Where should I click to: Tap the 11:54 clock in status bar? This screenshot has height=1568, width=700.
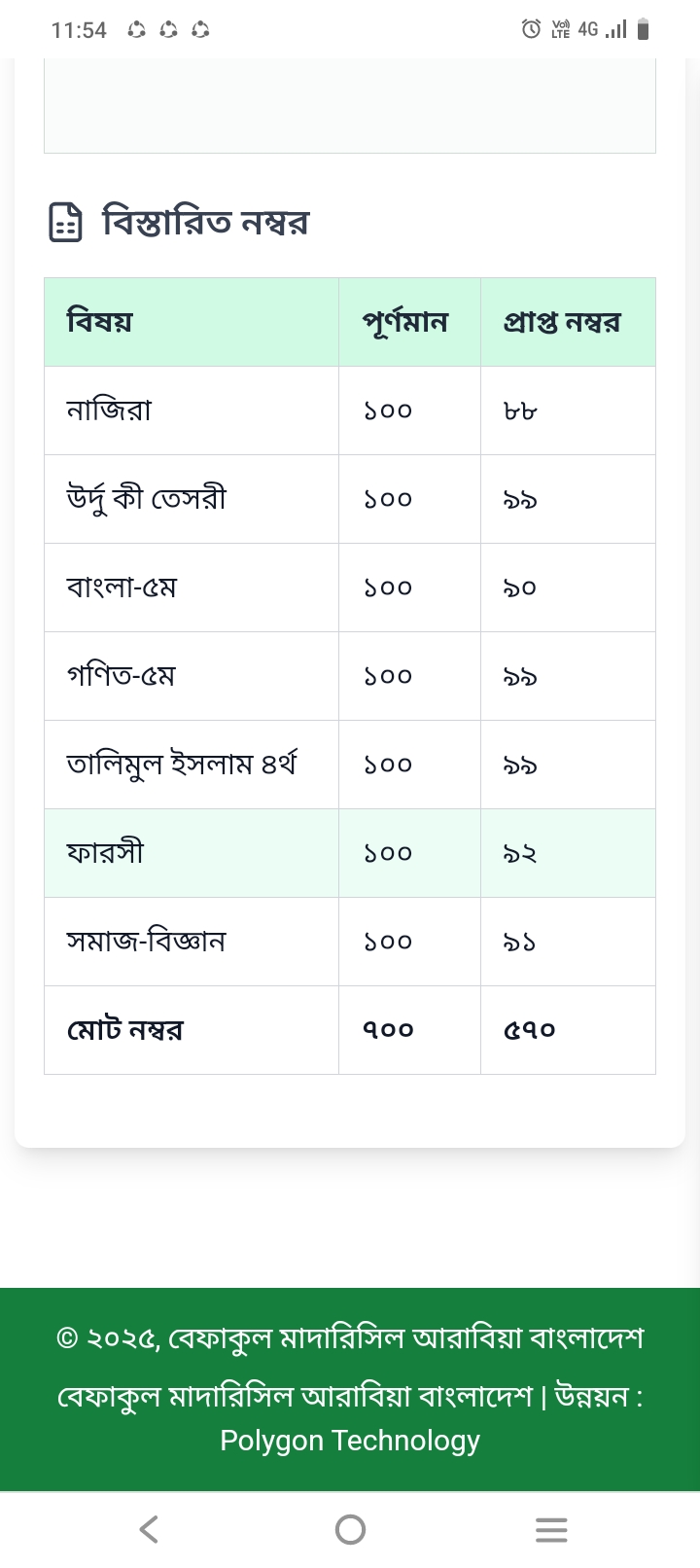79,30
